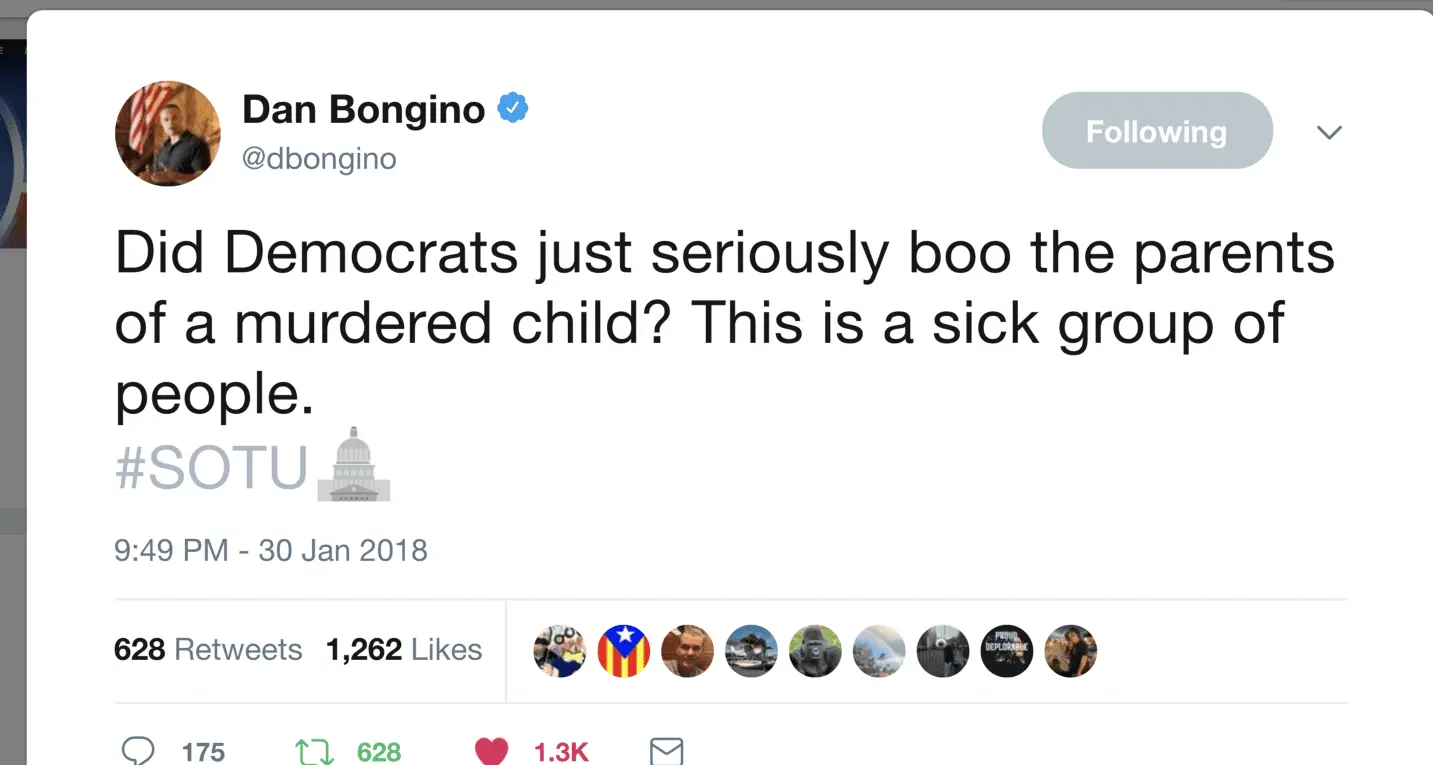Open direct message envelope icon

coord(666,751)
